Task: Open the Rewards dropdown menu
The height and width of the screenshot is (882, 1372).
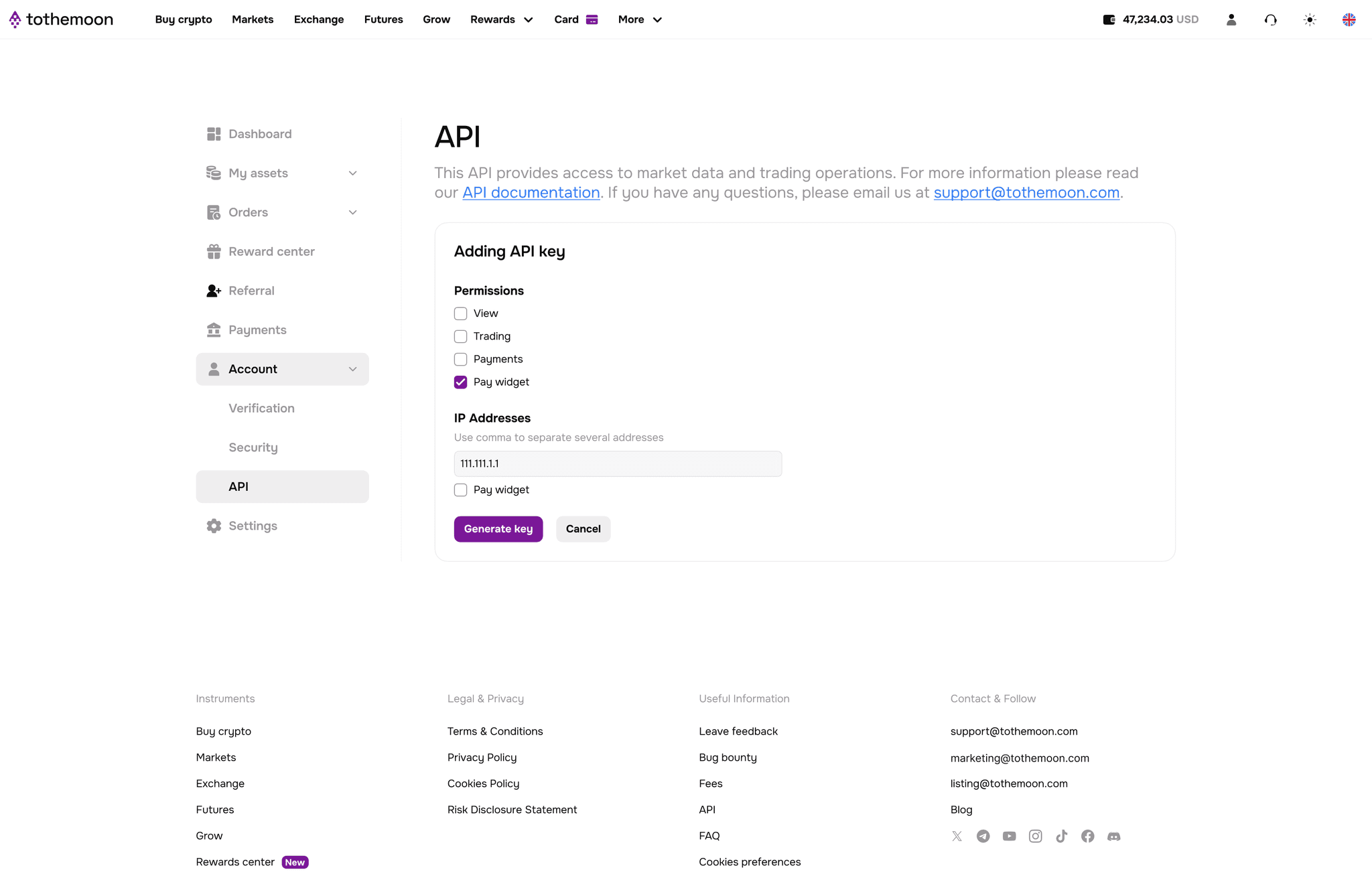Action: 501,19
